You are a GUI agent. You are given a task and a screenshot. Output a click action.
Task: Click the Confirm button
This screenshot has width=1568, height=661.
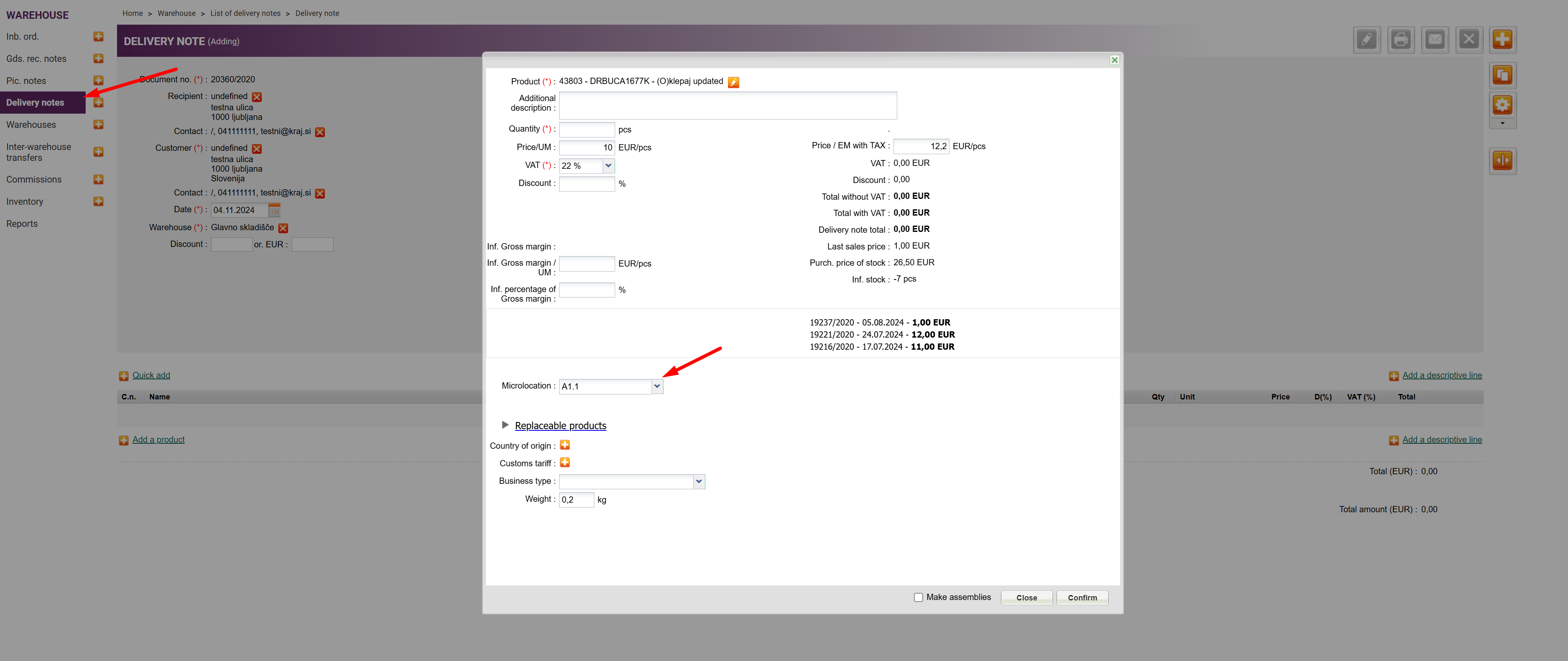[x=1082, y=598]
